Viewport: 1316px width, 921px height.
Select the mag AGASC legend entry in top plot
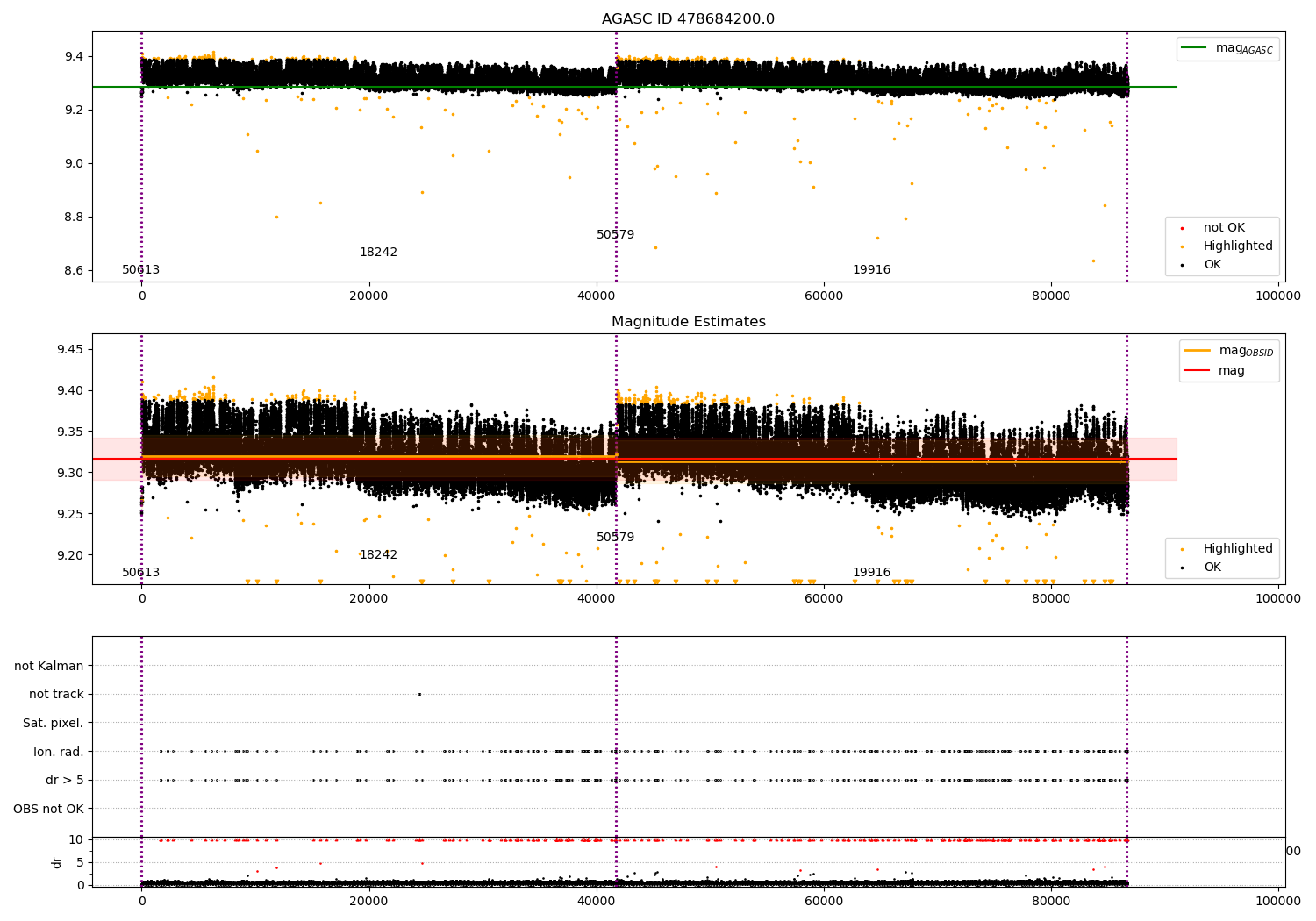[1227, 48]
